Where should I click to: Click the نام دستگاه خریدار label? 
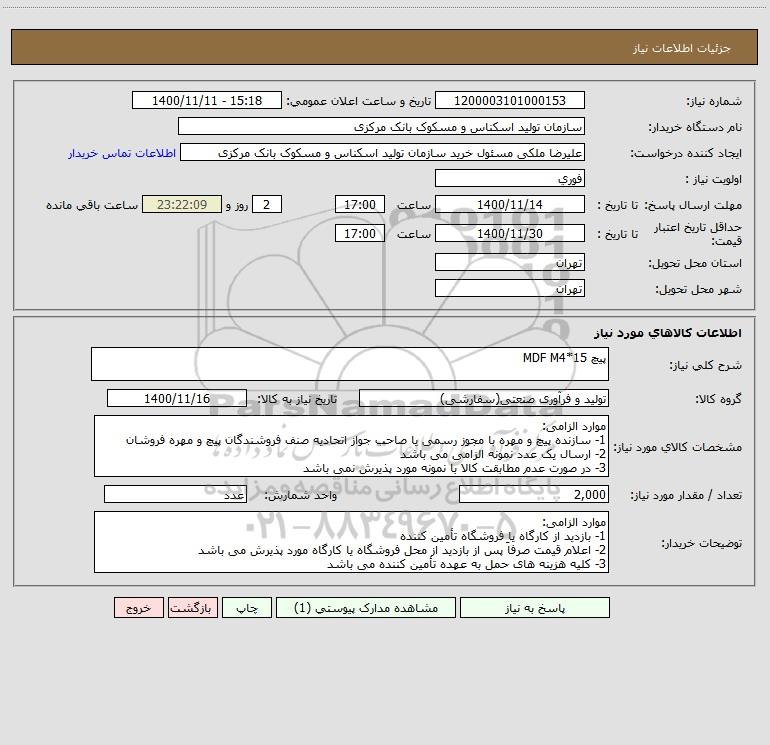(695, 128)
